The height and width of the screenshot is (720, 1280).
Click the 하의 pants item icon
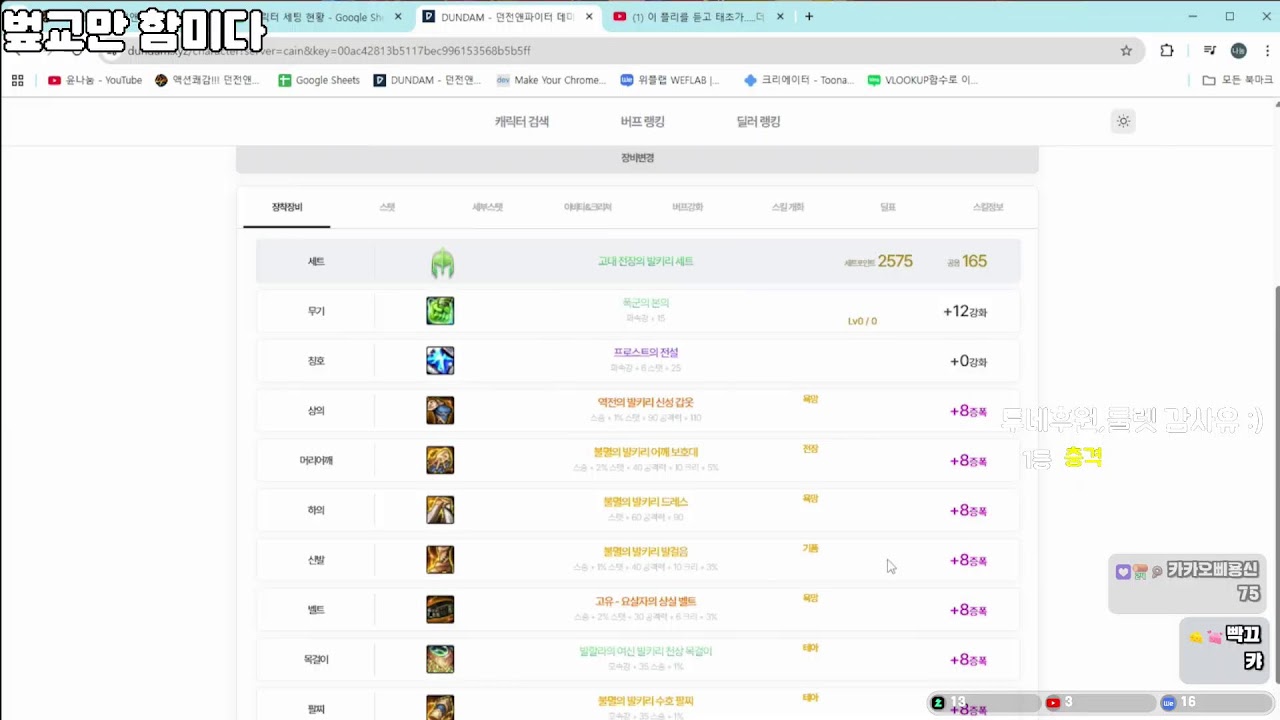click(x=440, y=510)
